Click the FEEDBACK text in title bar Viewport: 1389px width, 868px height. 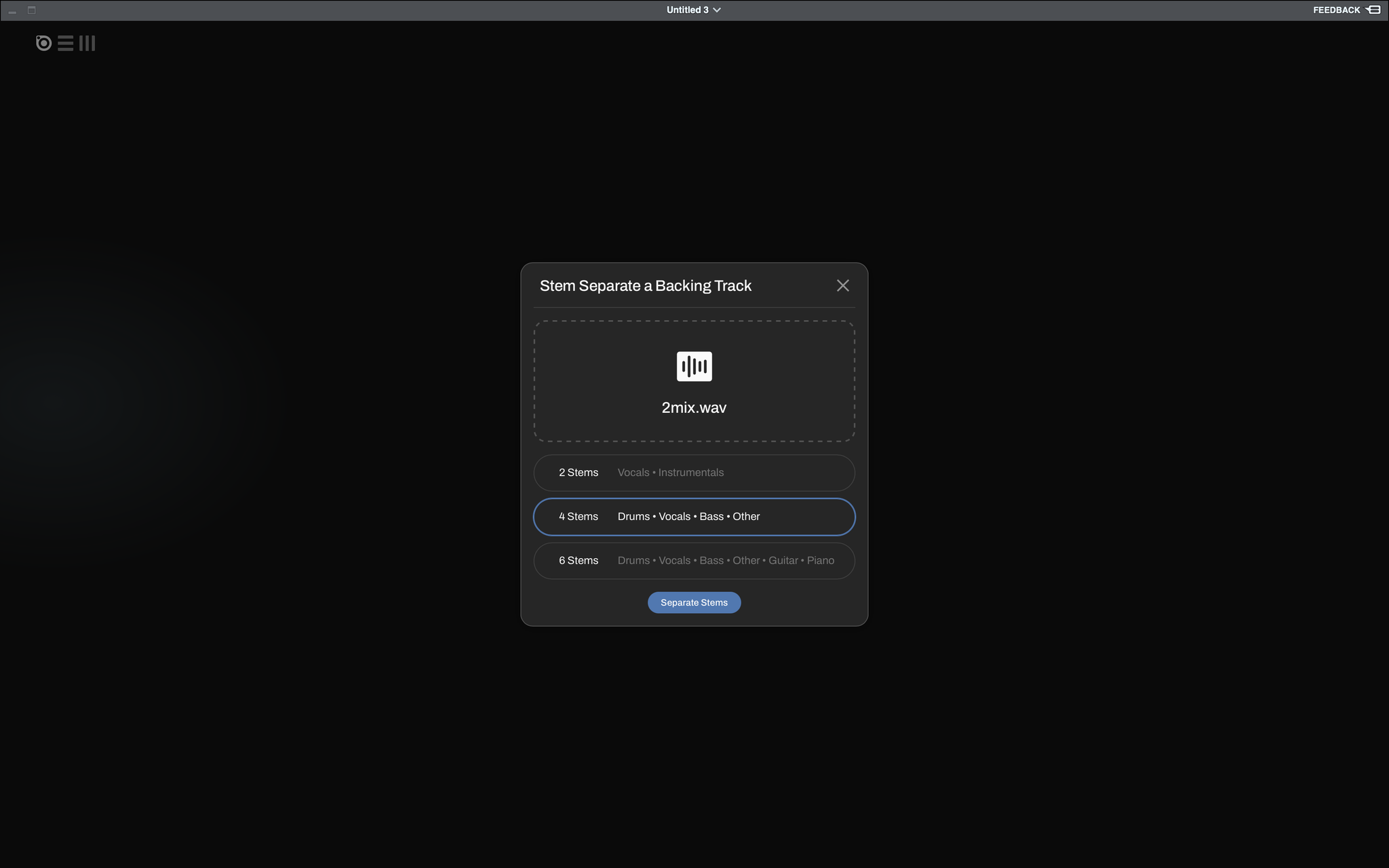pyautogui.click(x=1336, y=10)
